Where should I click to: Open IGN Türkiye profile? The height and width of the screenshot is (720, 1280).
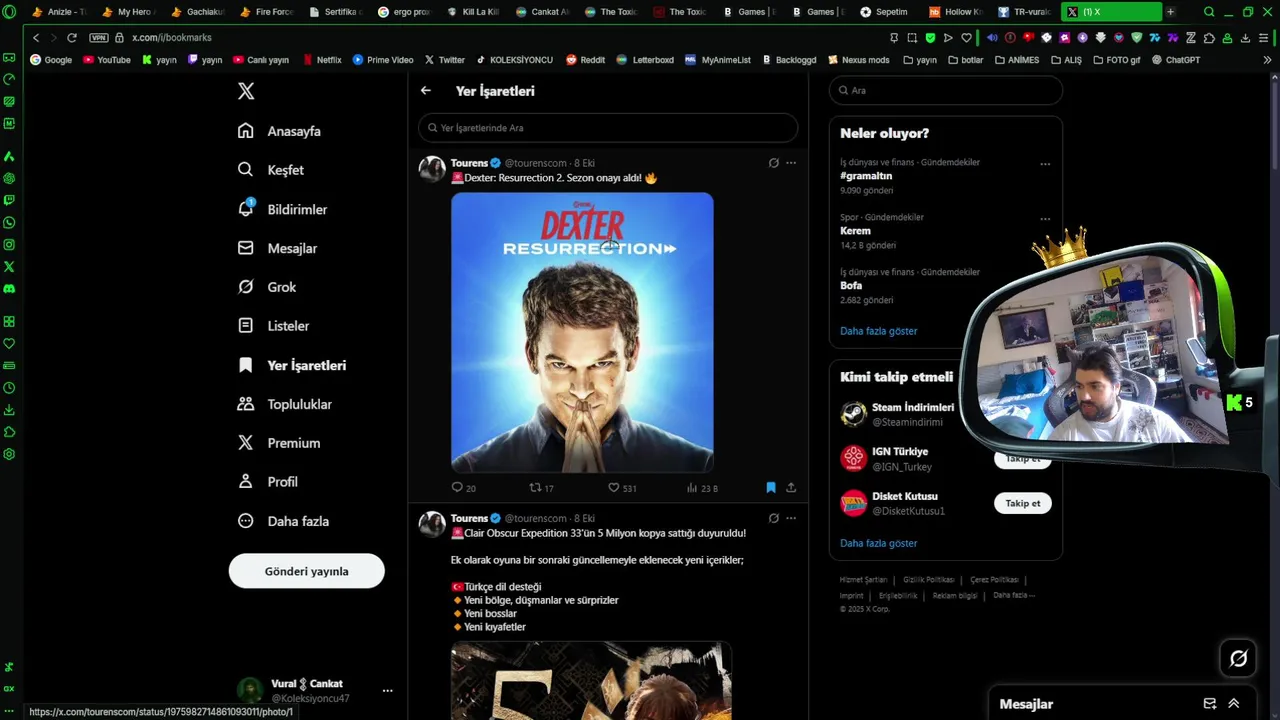coord(900,452)
